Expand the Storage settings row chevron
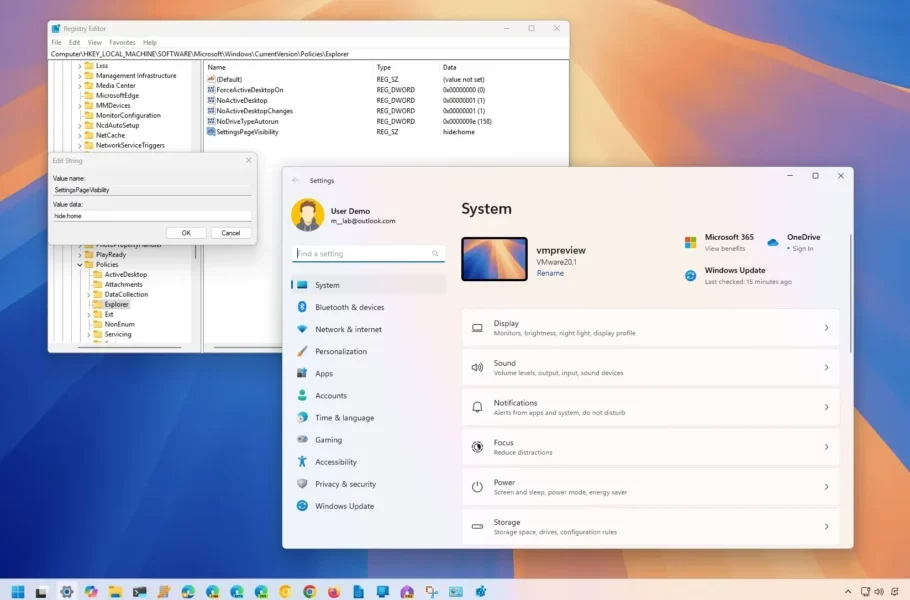Screen dimensions: 910x600 (826, 525)
